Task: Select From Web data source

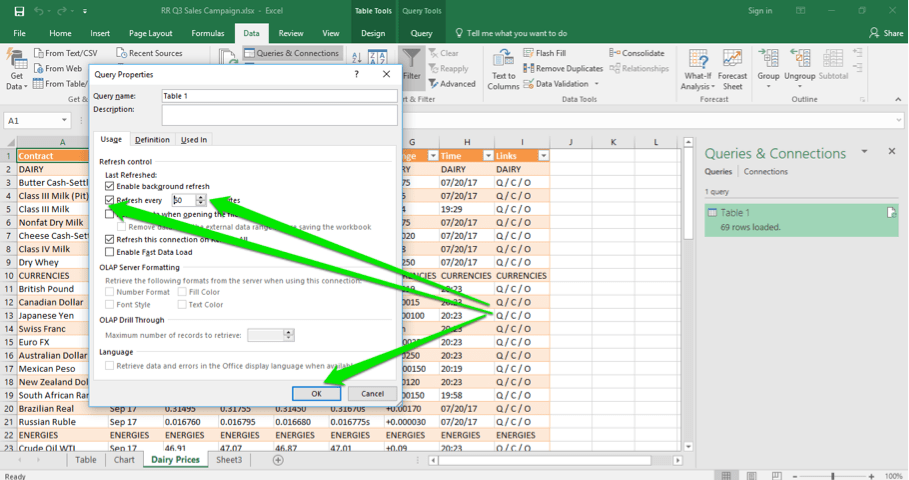Action: click(x=58, y=68)
